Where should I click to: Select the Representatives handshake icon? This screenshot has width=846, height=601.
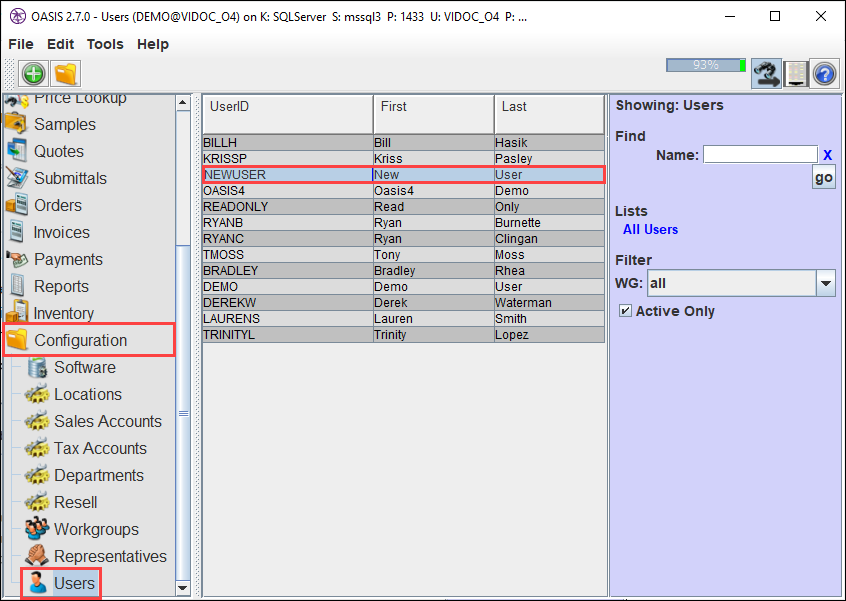point(37,556)
